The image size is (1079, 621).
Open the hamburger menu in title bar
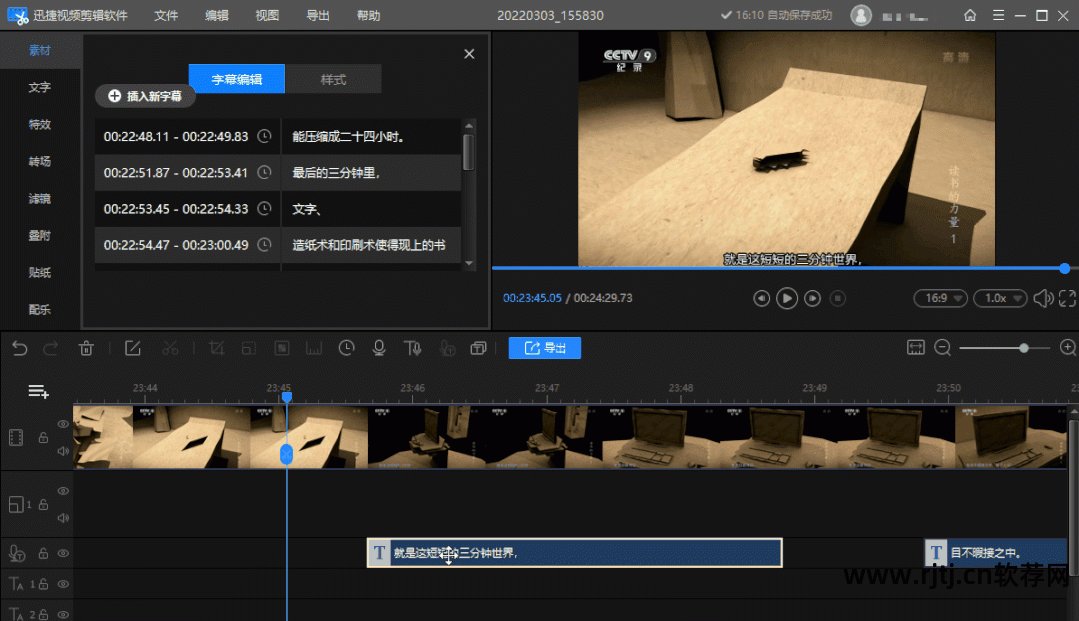tap(998, 15)
